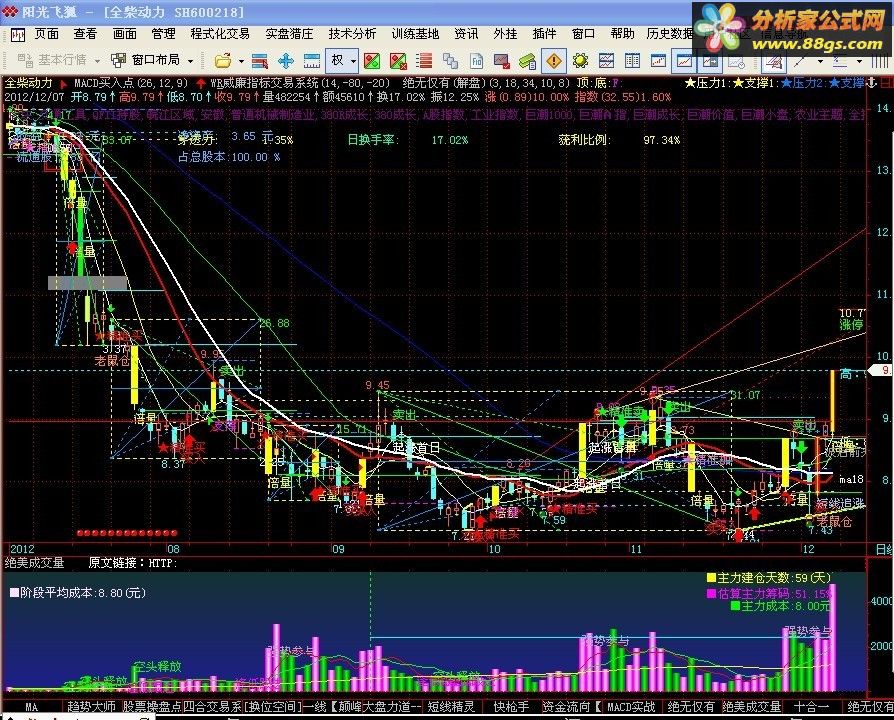Image resolution: width=894 pixels, height=720 pixels.
Task: Click the chart with red checkmark icon
Action: click(x=502, y=61)
